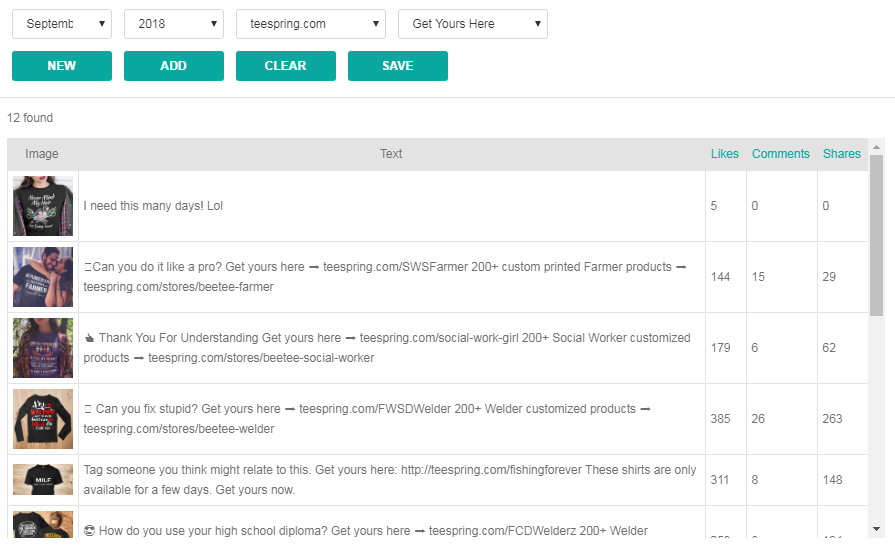Select the 'Can you fix stupid?' post text
Screen dimensions: 895x545
coord(367,419)
